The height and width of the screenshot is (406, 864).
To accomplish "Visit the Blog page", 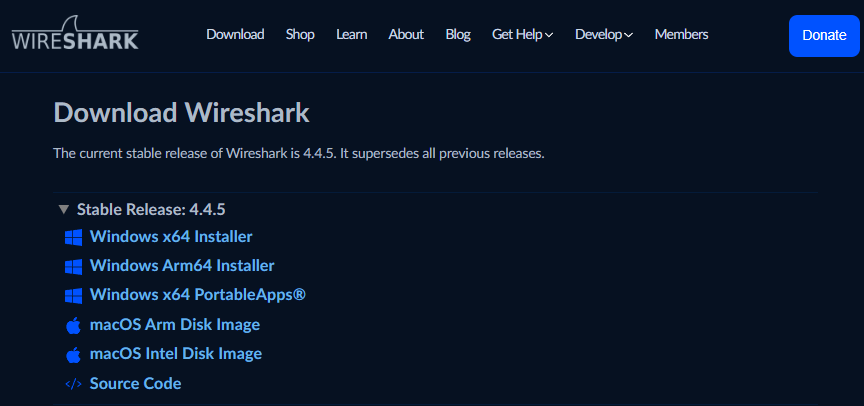I will coord(458,35).
